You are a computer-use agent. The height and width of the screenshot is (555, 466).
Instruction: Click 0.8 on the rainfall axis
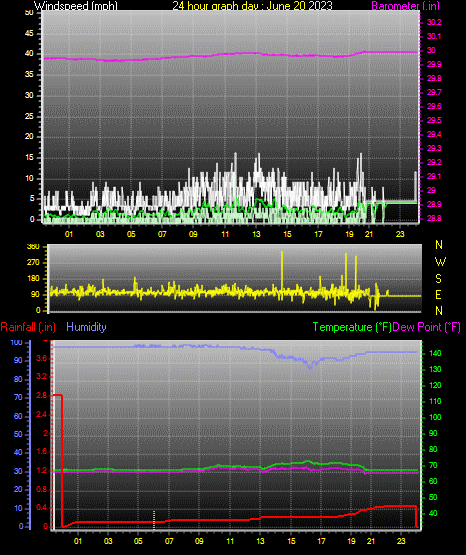[x=41, y=489]
